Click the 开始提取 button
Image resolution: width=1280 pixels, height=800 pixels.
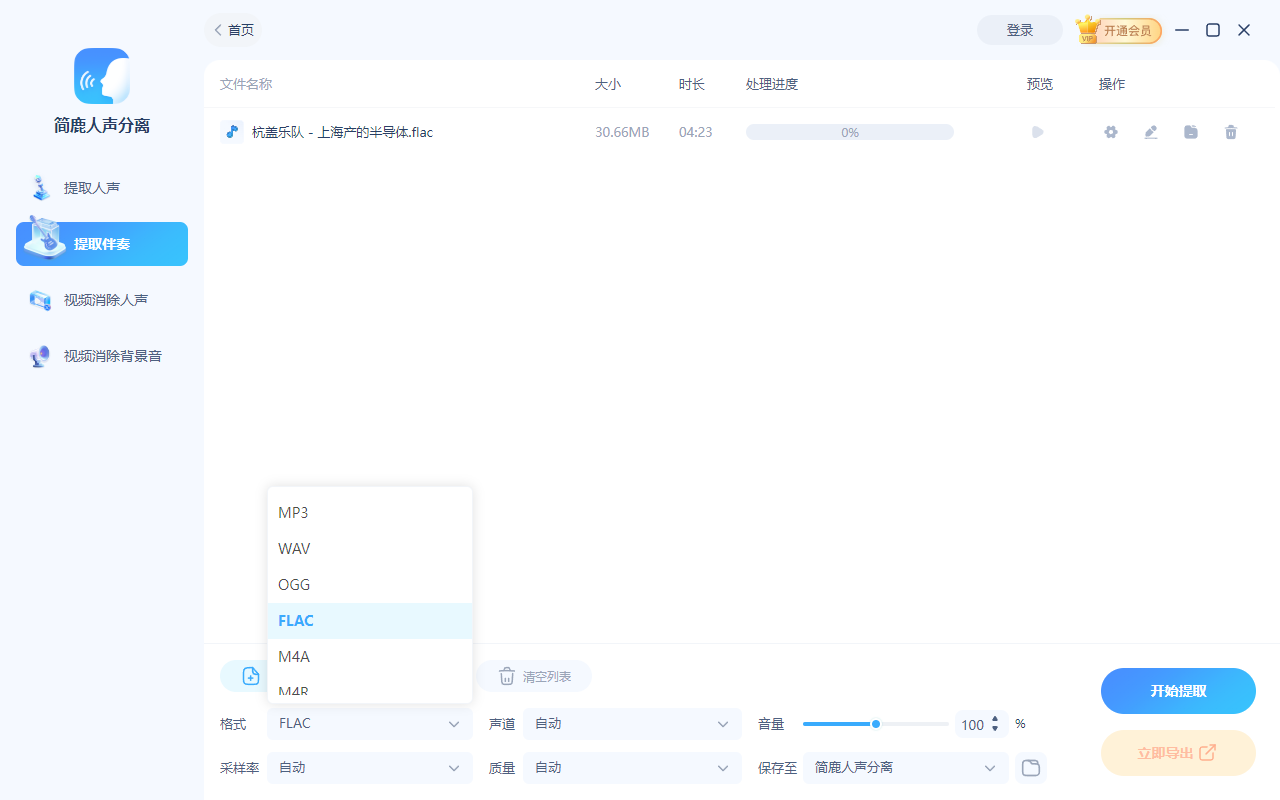coord(1178,690)
